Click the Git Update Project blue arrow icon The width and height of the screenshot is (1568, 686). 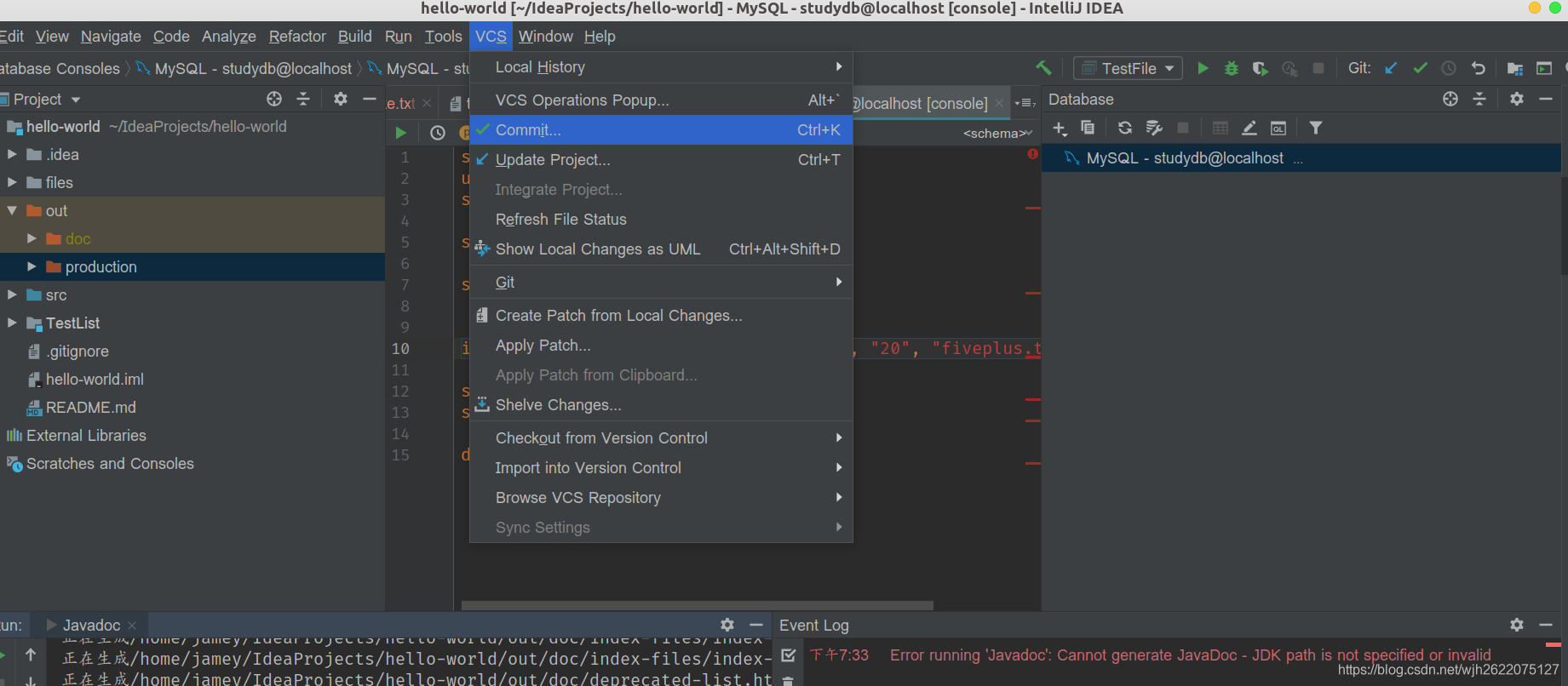point(1391,68)
